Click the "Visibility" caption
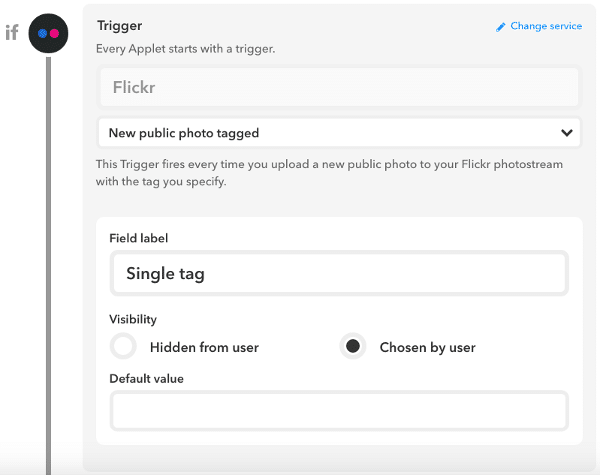Image resolution: width=600 pixels, height=475 pixels. pos(133,319)
